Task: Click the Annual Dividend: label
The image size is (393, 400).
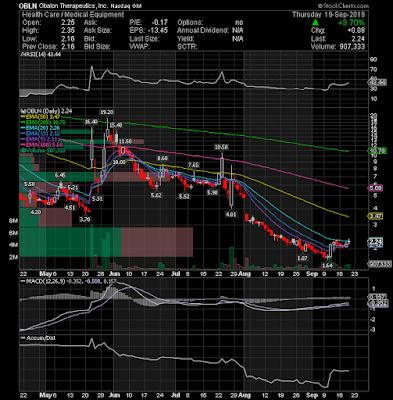Action: (x=203, y=31)
